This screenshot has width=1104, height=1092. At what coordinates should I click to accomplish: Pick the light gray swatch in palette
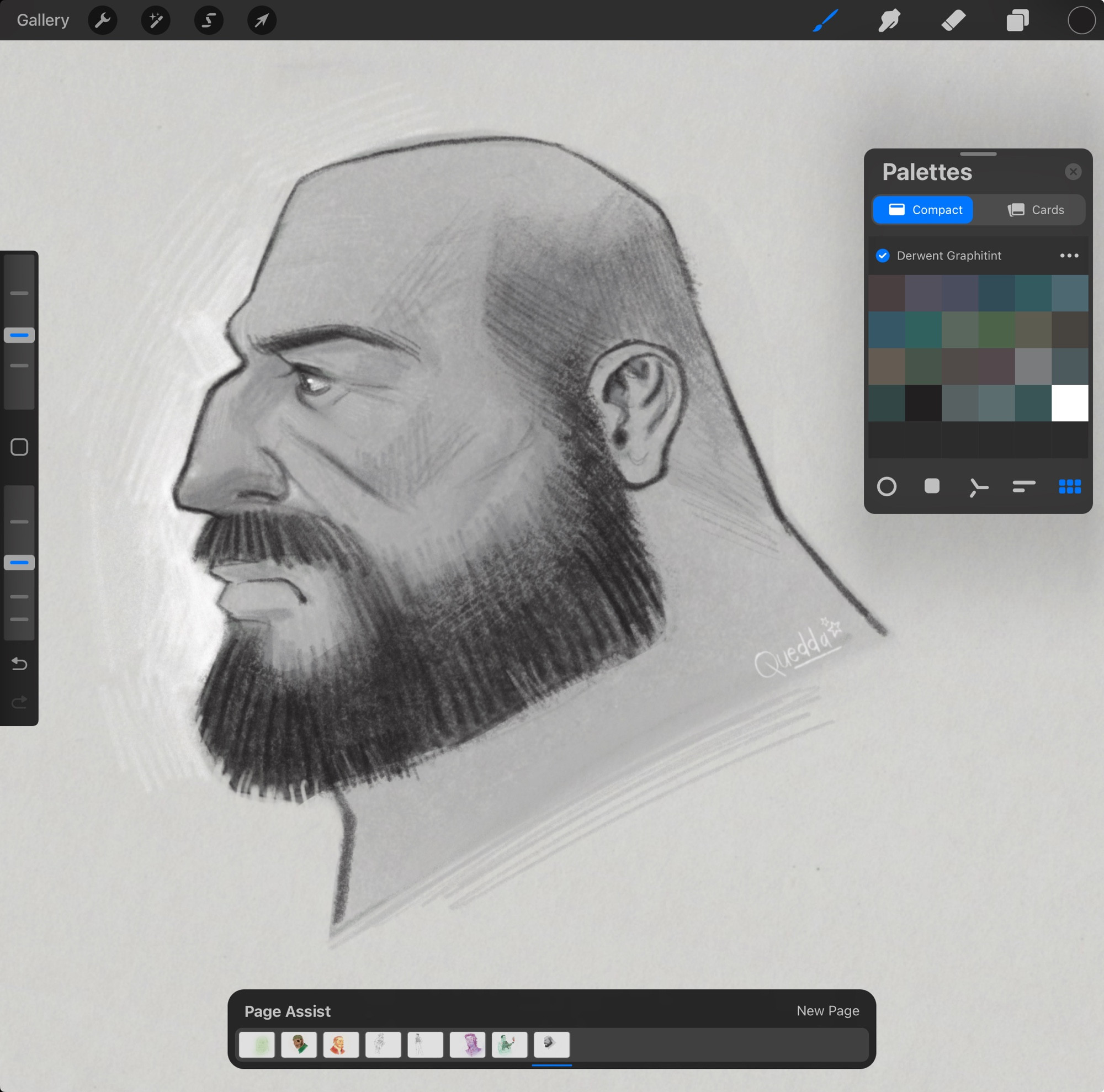click(x=1033, y=366)
